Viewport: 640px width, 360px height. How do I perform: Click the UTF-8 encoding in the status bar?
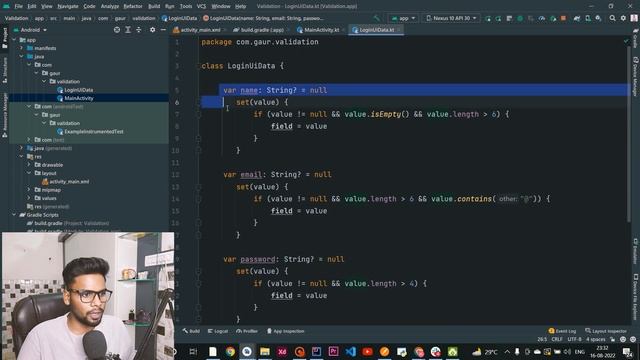point(574,339)
